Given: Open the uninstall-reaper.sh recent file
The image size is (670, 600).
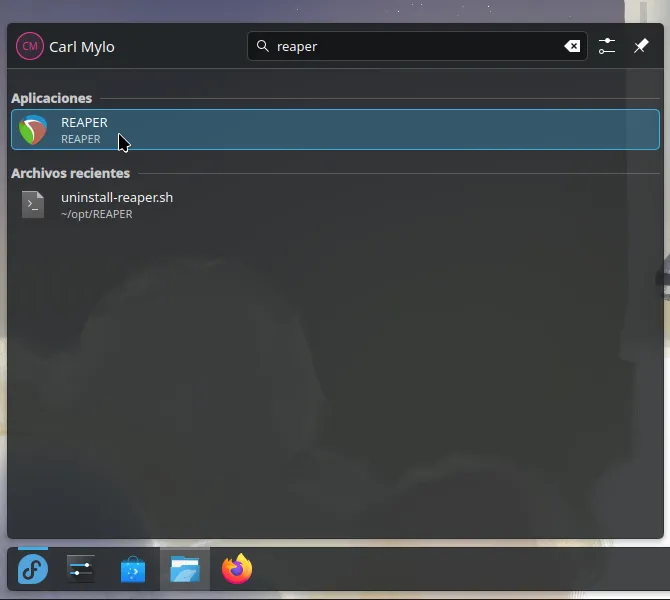Looking at the screenshot, I should click(335, 205).
